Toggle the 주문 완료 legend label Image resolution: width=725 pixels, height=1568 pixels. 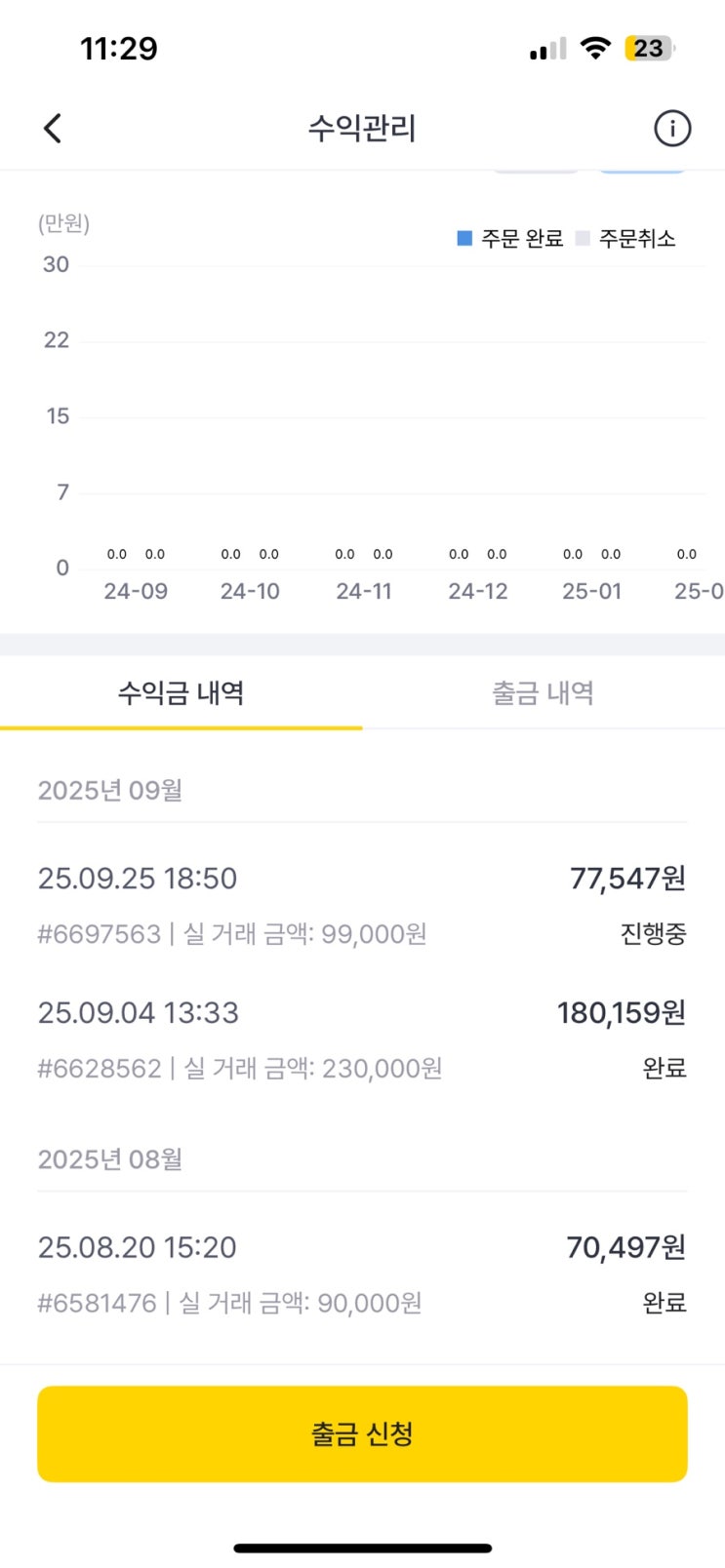point(522,239)
